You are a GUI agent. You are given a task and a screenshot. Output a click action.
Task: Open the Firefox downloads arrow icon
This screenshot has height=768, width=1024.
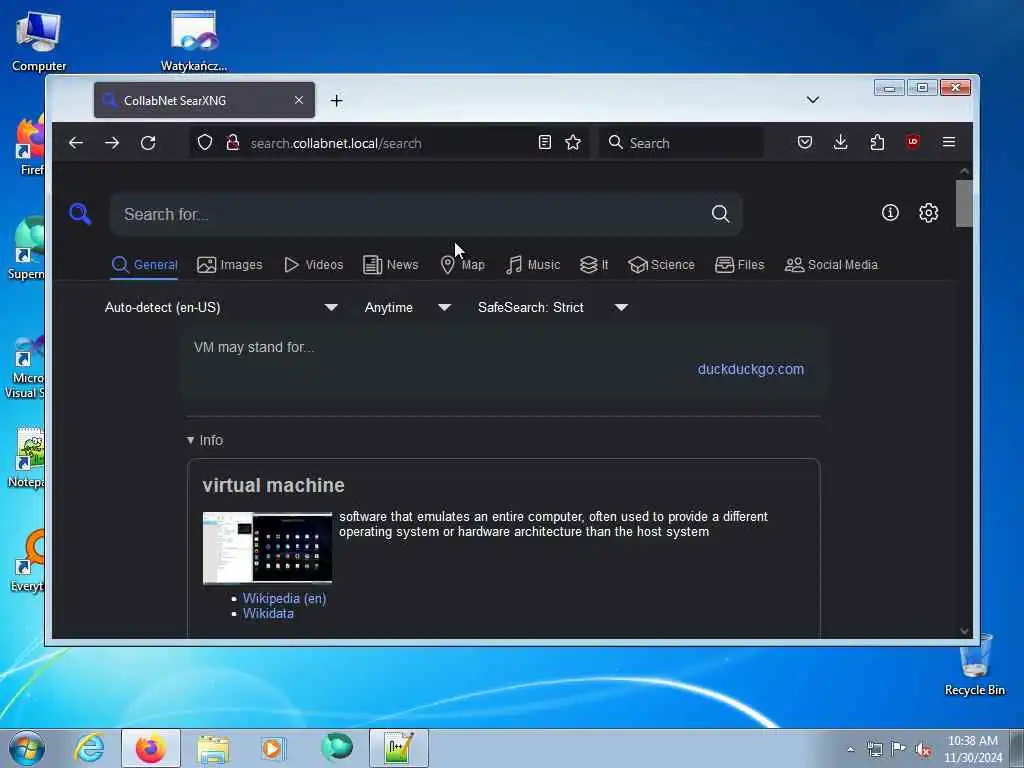point(840,142)
